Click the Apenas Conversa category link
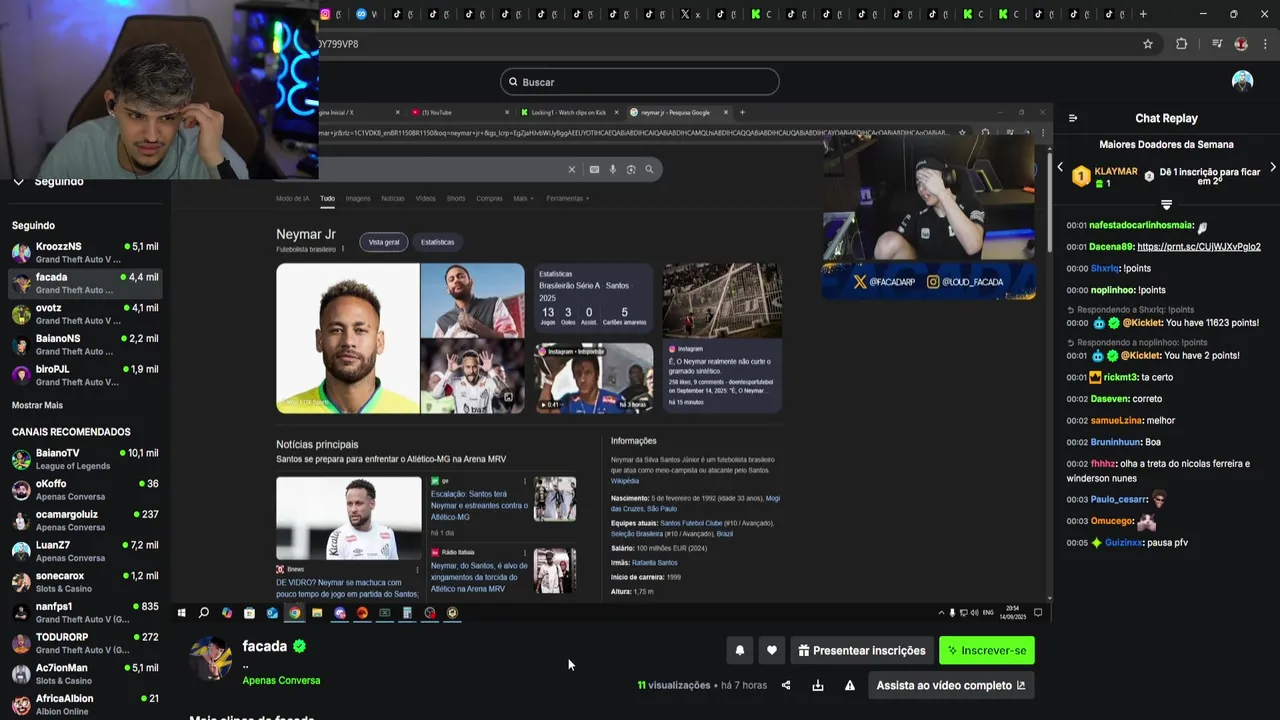The image size is (1280, 720). pyautogui.click(x=281, y=680)
